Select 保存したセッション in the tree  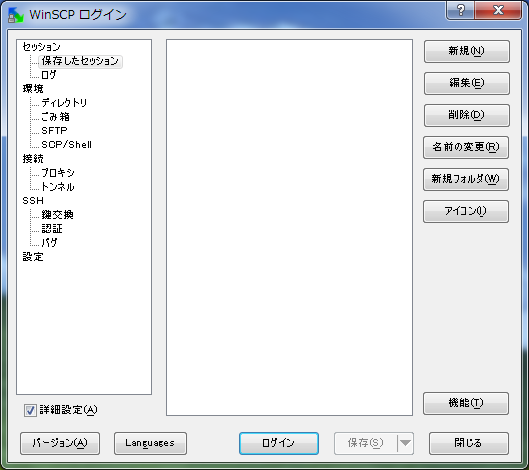[x=80, y=61]
